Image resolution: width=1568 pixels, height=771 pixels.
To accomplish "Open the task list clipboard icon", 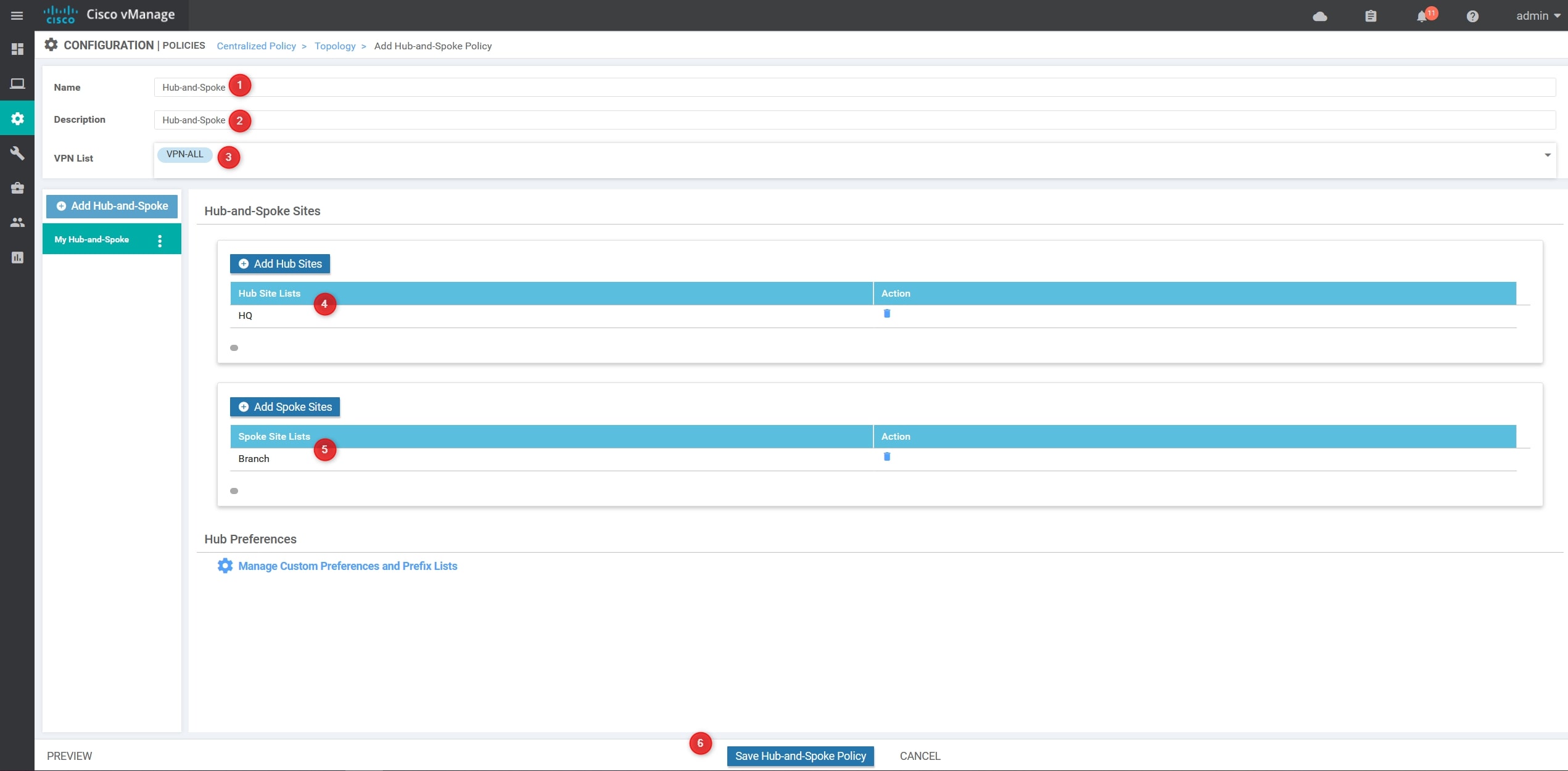I will coord(1370,17).
